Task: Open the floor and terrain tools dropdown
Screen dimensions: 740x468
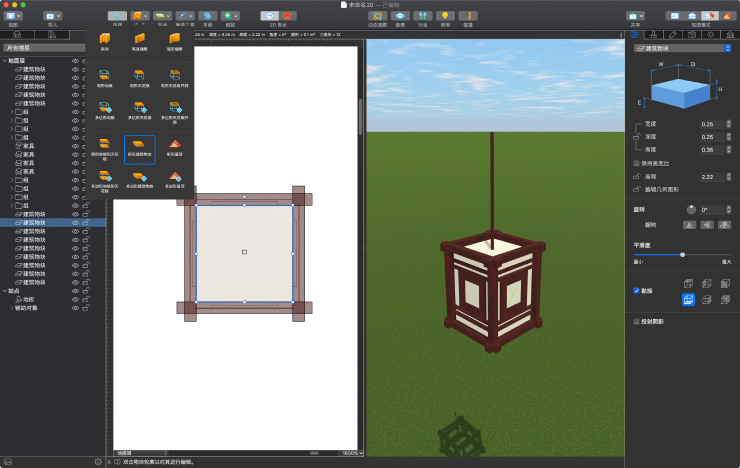Action: 162,16
